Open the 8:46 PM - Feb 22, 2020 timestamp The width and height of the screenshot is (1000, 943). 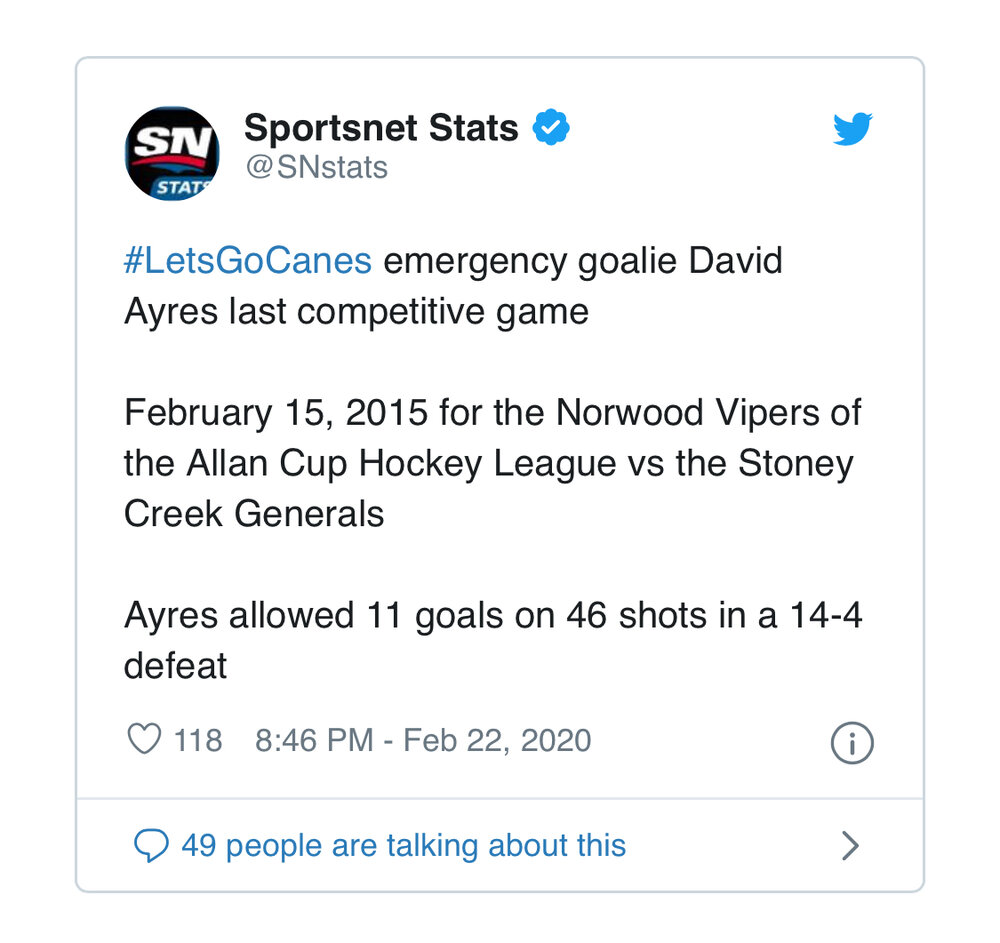tap(423, 740)
